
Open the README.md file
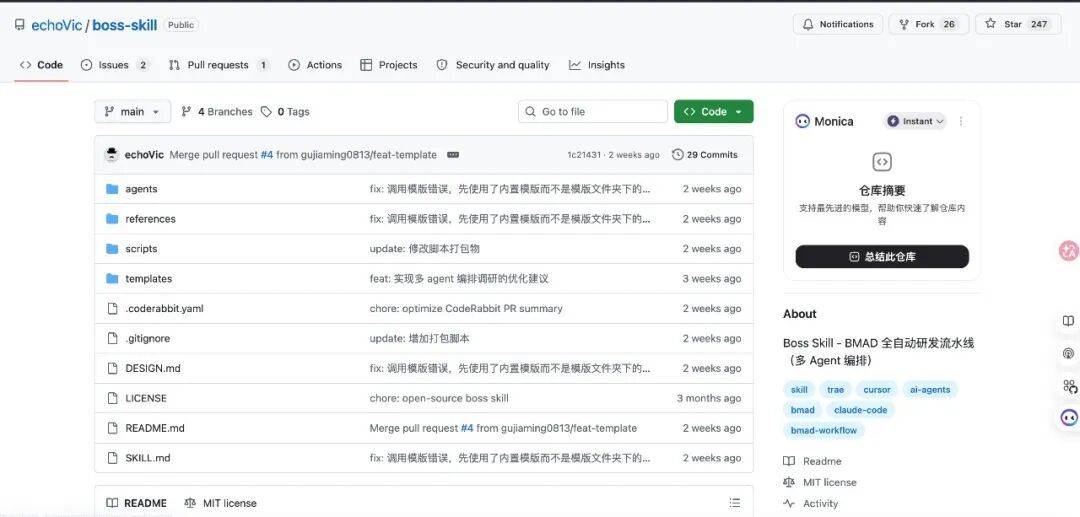point(155,428)
